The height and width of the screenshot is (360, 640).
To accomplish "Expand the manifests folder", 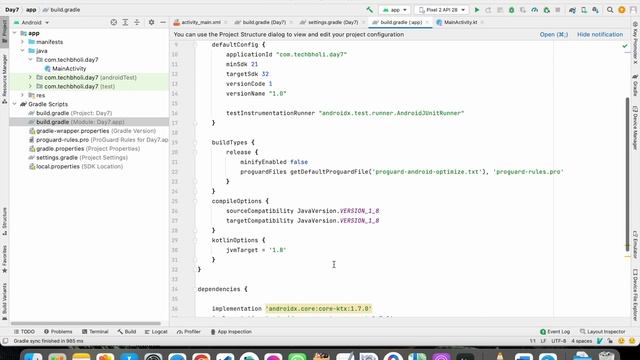I will click(23, 42).
